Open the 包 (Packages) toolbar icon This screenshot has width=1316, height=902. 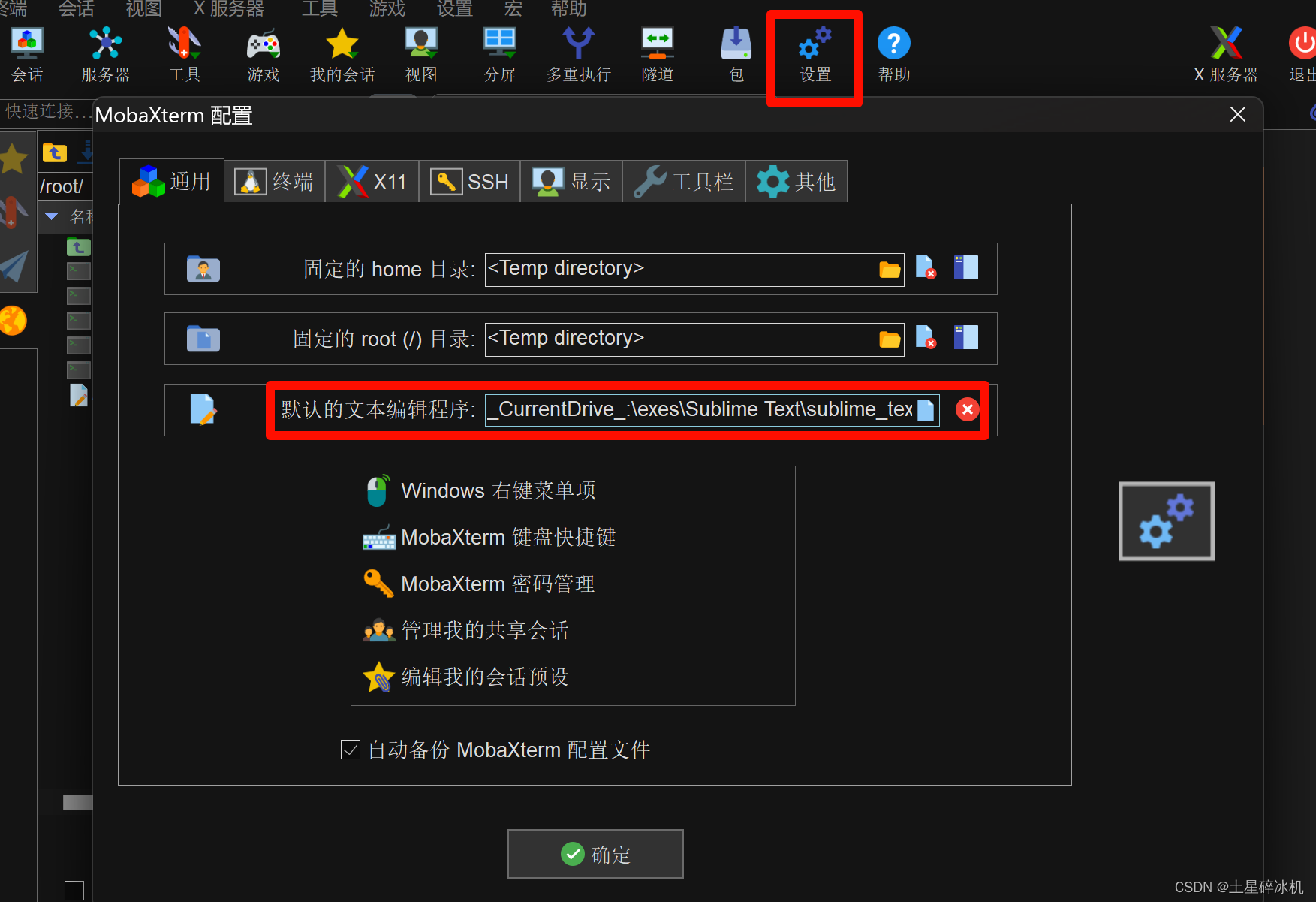coord(736,54)
